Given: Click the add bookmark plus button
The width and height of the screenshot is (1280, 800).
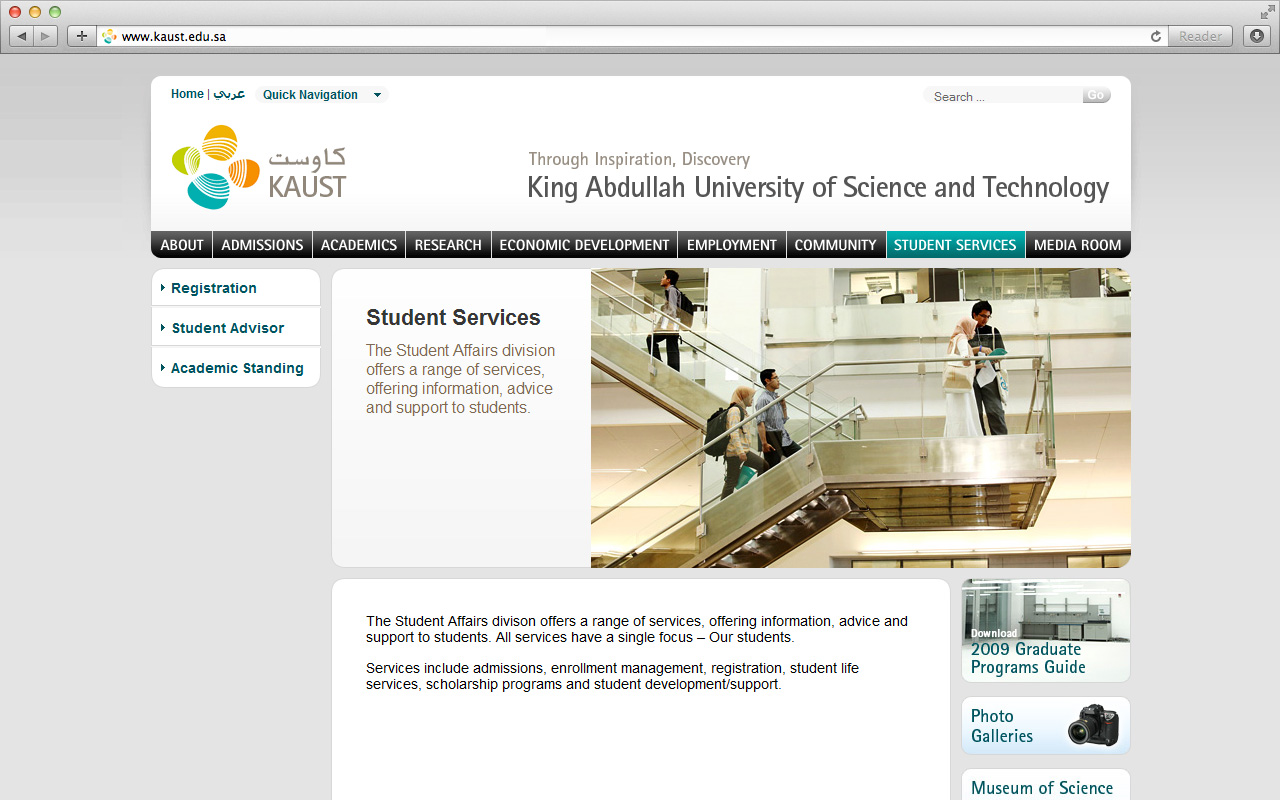Looking at the screenshot, I should [x=81, y=36].
